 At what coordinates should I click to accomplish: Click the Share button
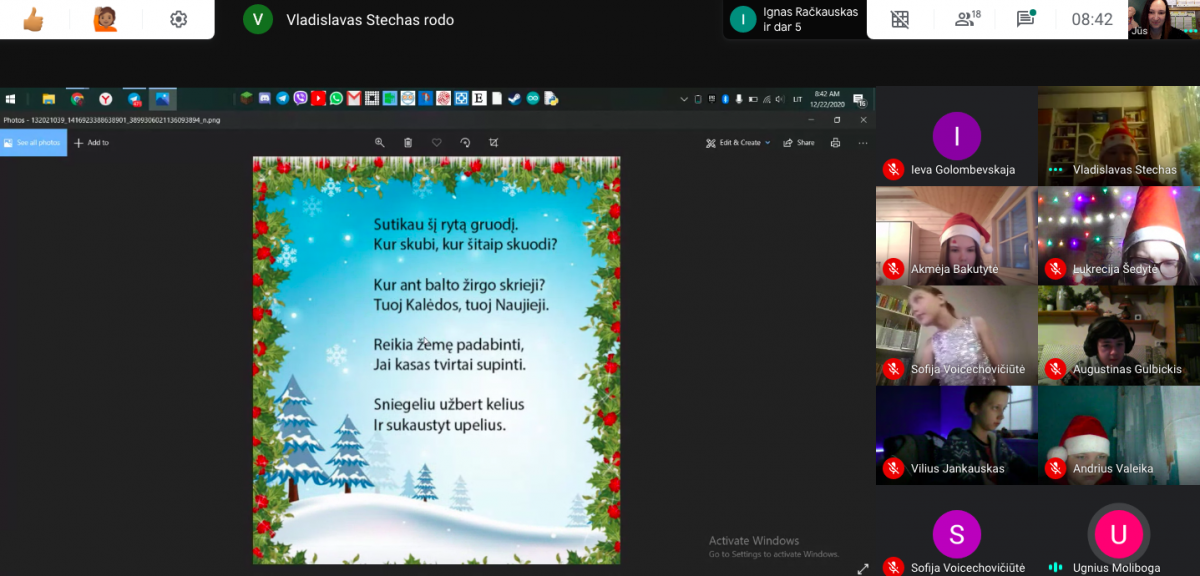(799, 143)
